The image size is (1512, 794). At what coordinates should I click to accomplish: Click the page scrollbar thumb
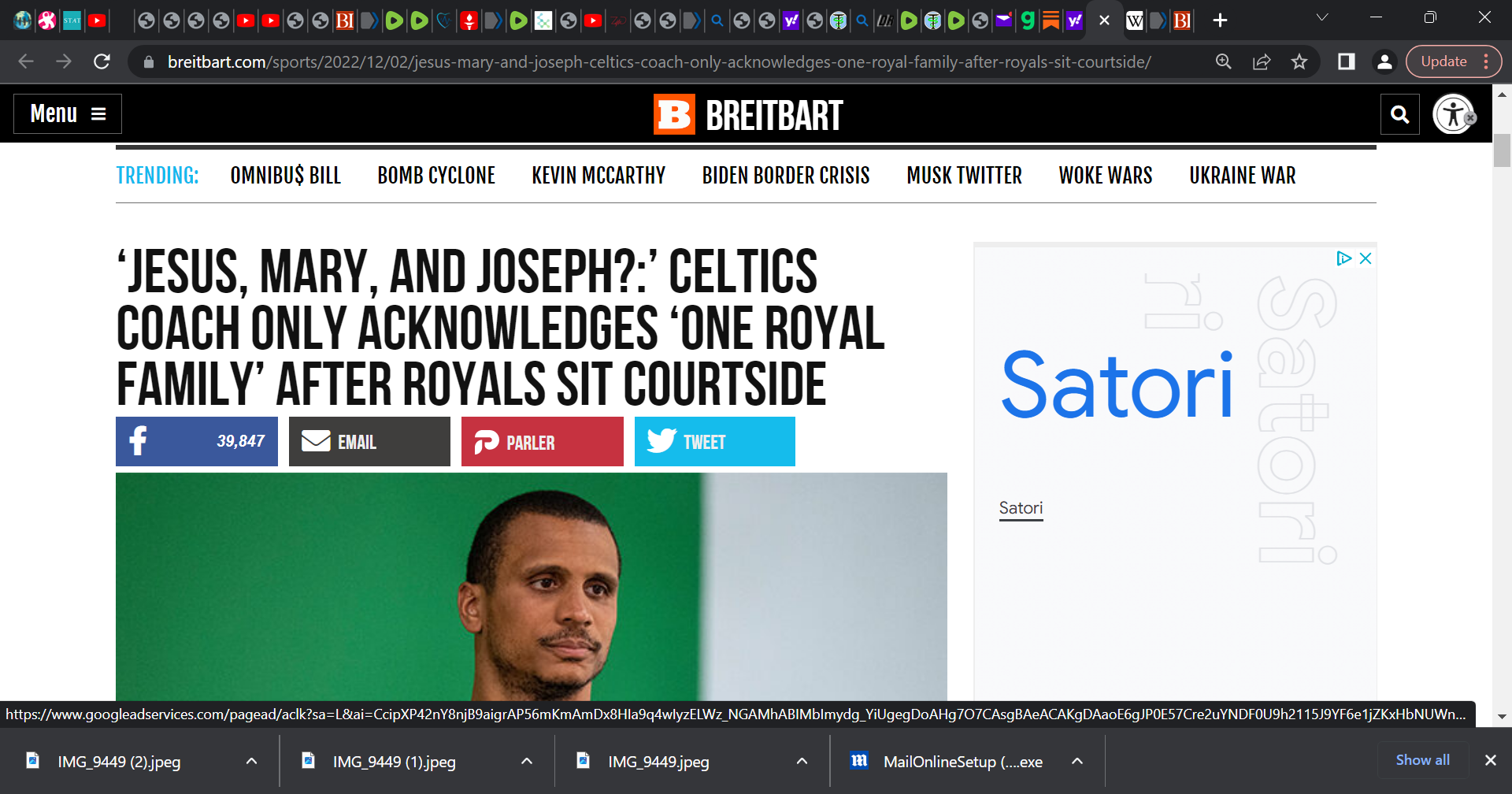tap(1502, 150)
